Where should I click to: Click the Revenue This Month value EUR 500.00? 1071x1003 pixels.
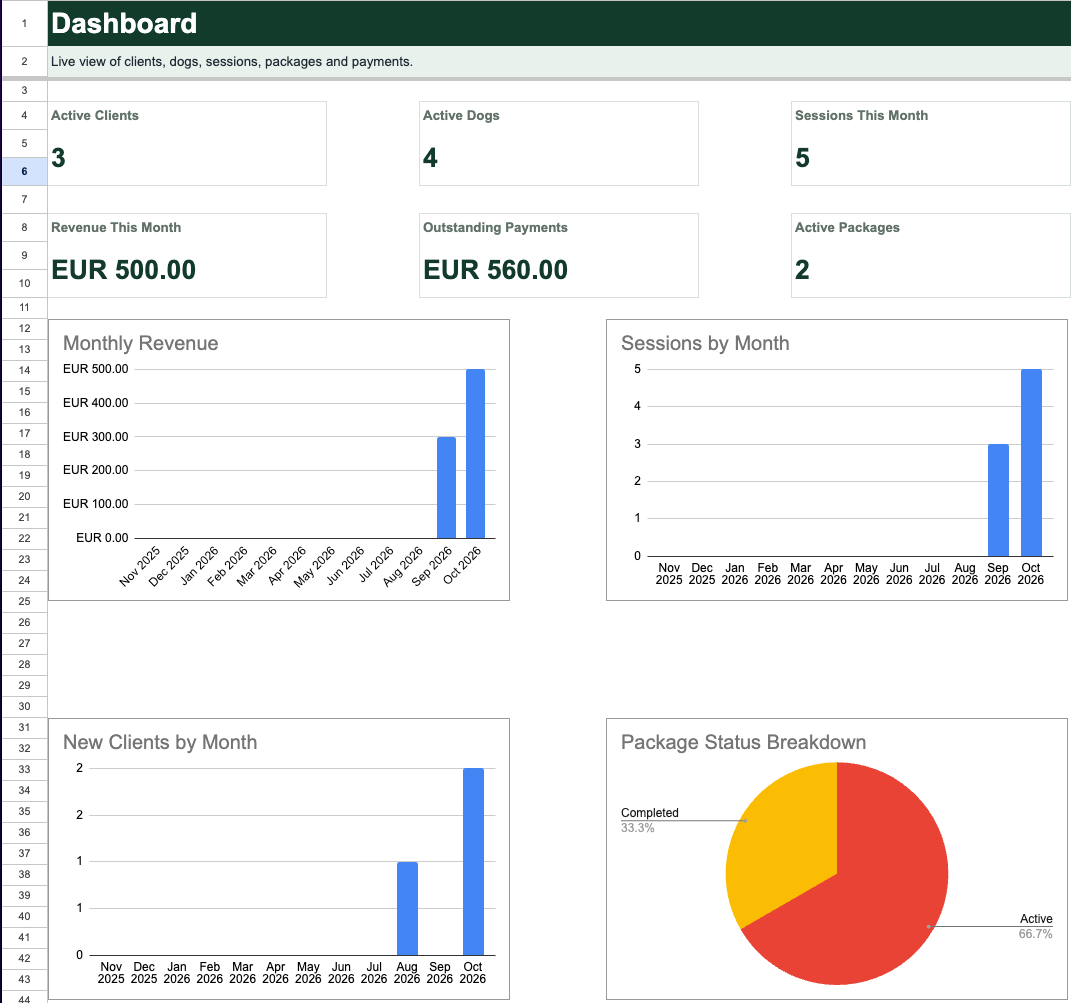pyautogui.click(x=124, y=270)
